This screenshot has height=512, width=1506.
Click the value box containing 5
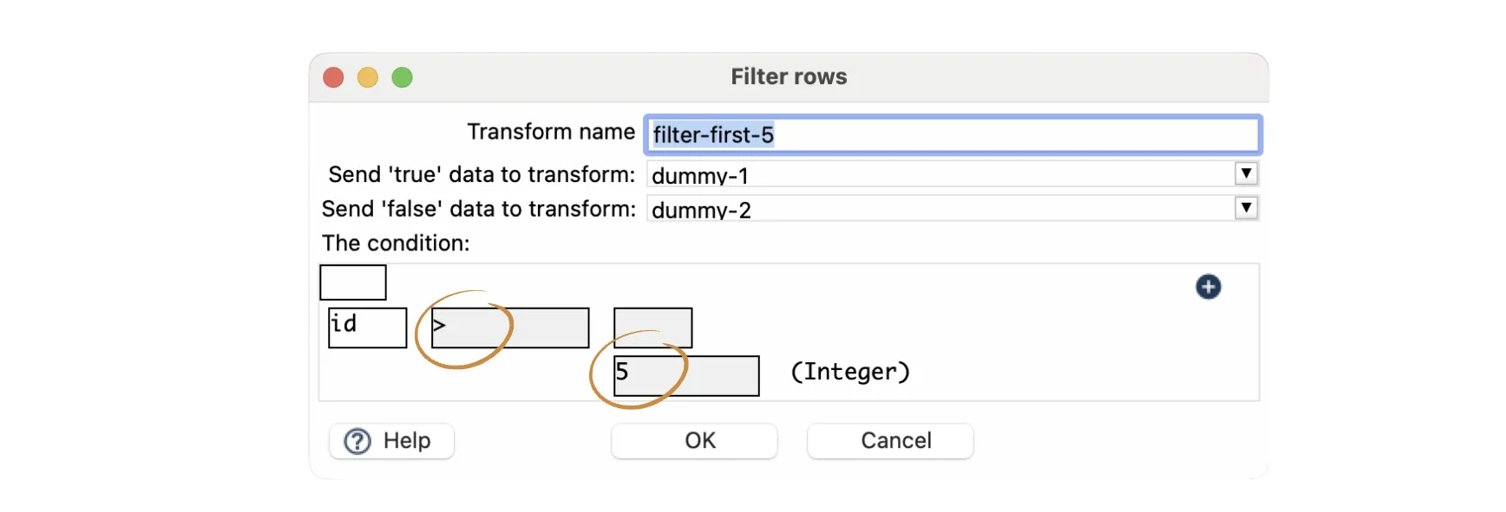pyautogui.click(x=686, y=376)
